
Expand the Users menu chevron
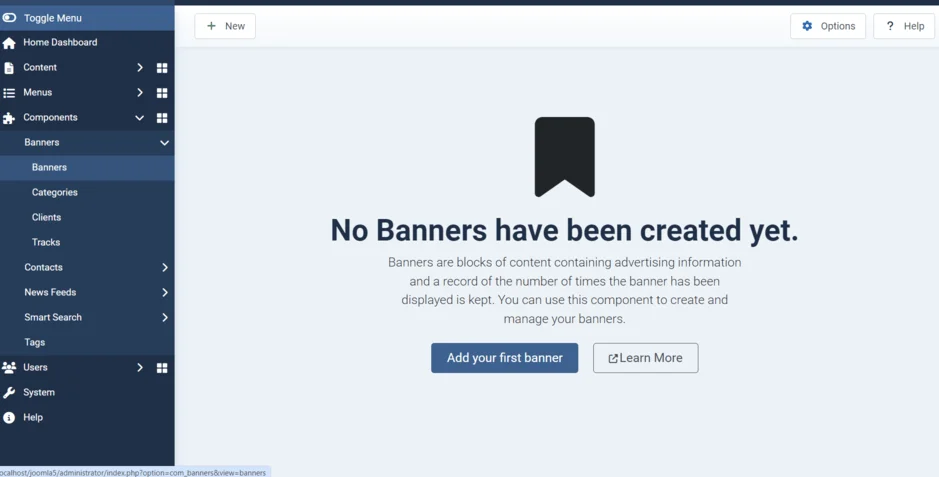pyautogui.click(x=140, y=367)
